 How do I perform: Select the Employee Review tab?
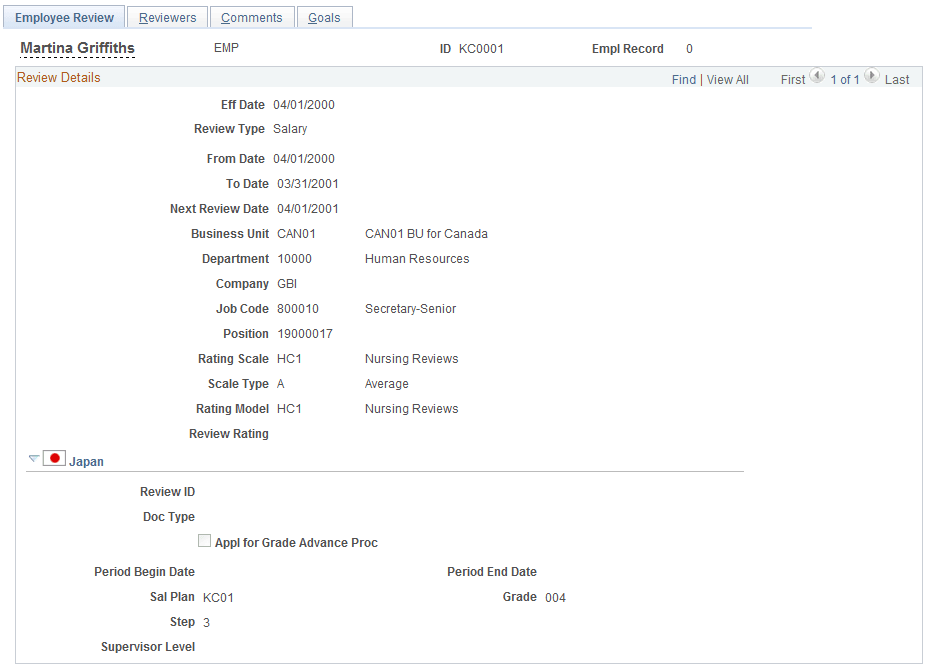pyautogui.click(x=64, y=17)
